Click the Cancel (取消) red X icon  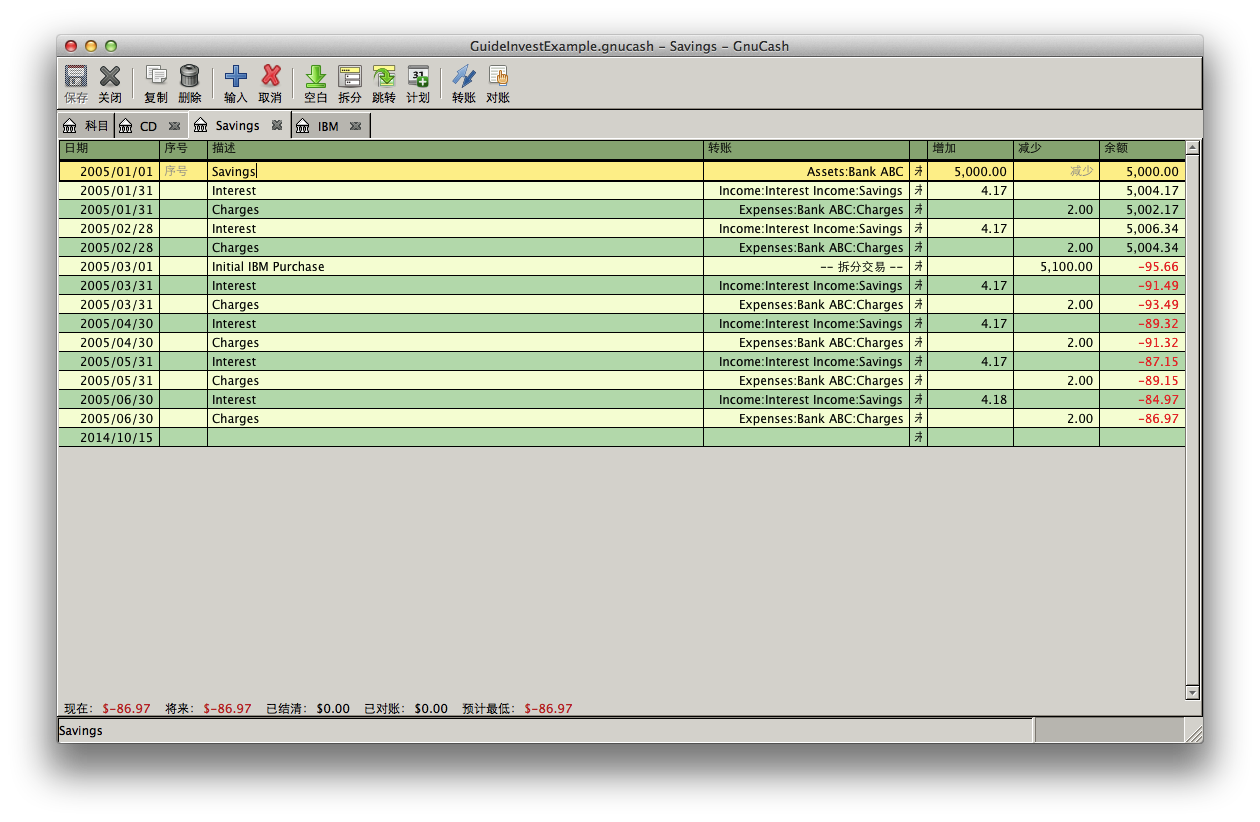[270, 77]
